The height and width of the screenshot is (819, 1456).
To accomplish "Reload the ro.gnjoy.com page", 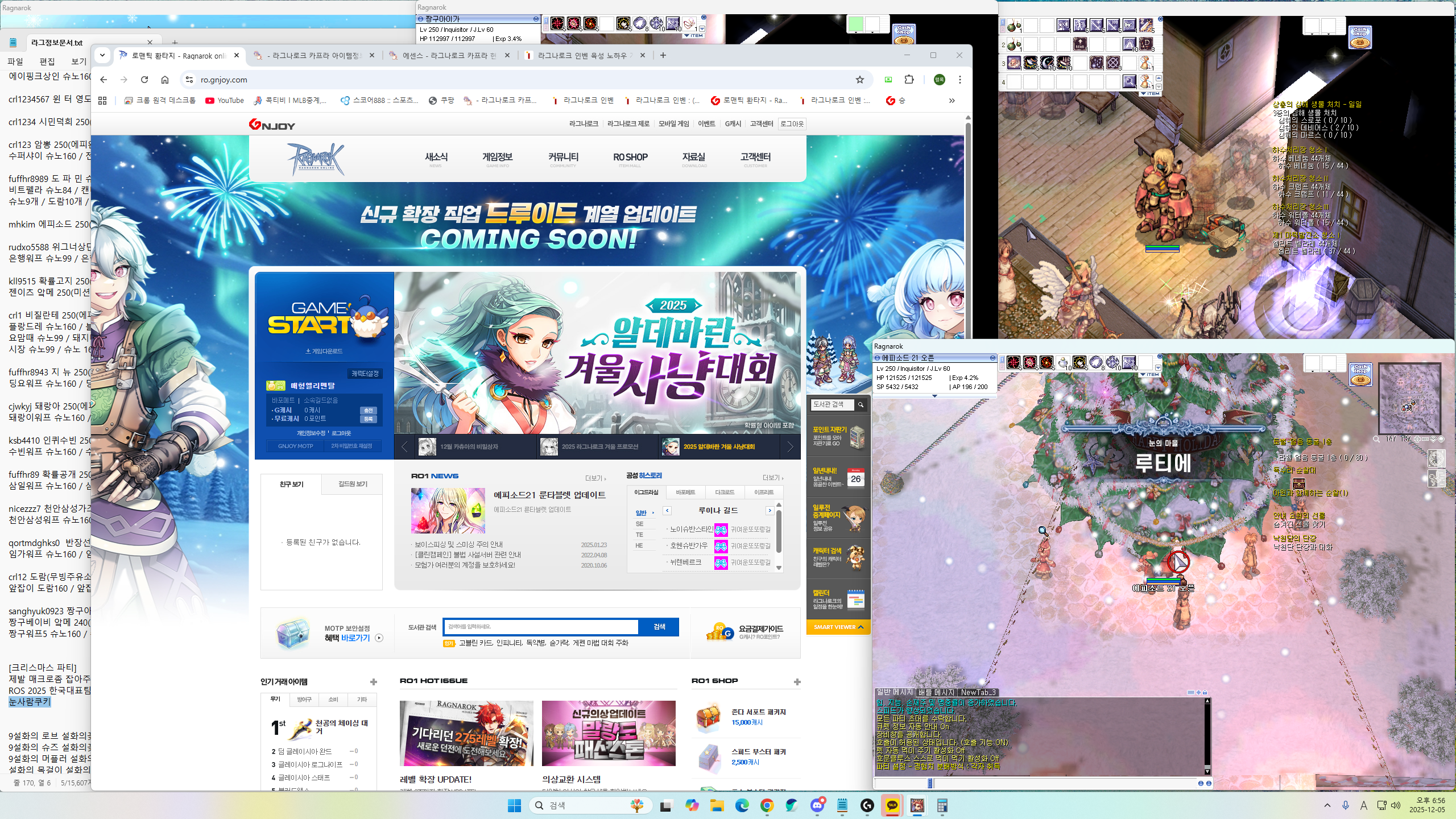I will 144,80.
